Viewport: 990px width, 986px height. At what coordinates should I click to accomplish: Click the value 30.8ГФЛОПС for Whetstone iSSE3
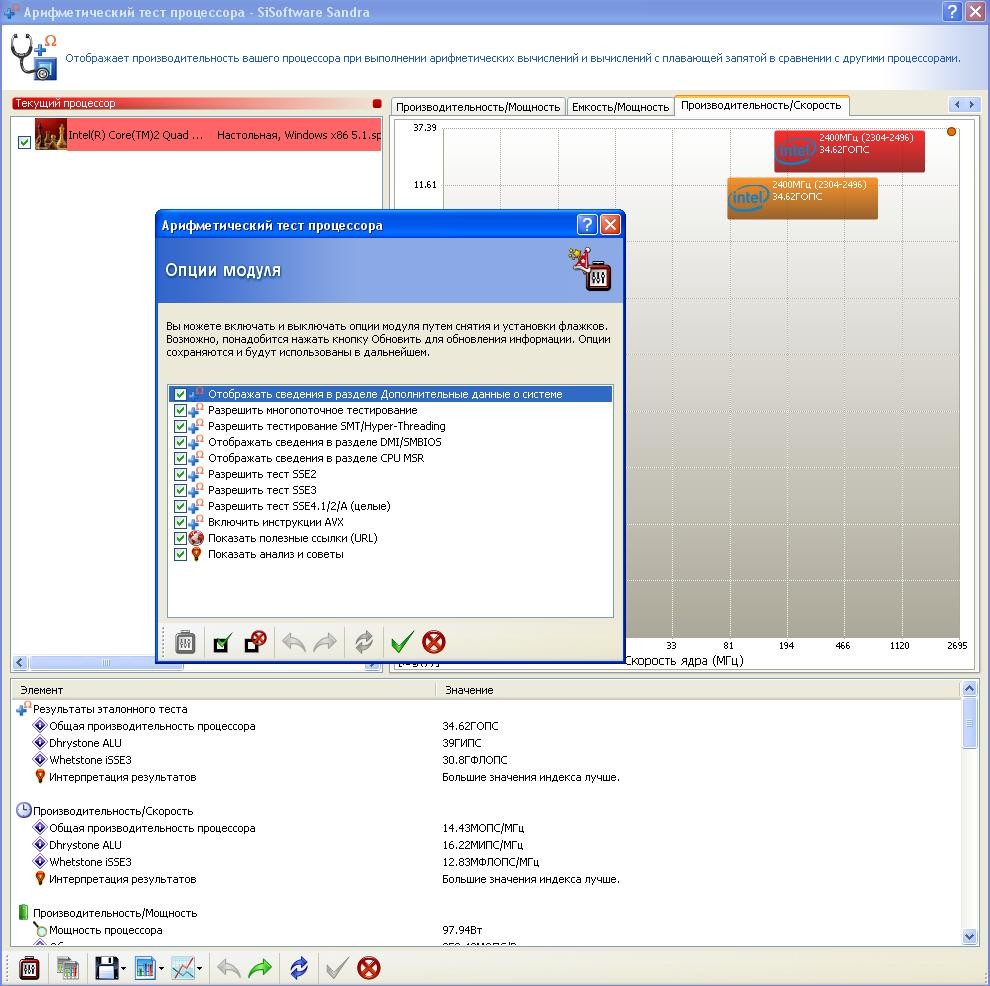[475, 760]
